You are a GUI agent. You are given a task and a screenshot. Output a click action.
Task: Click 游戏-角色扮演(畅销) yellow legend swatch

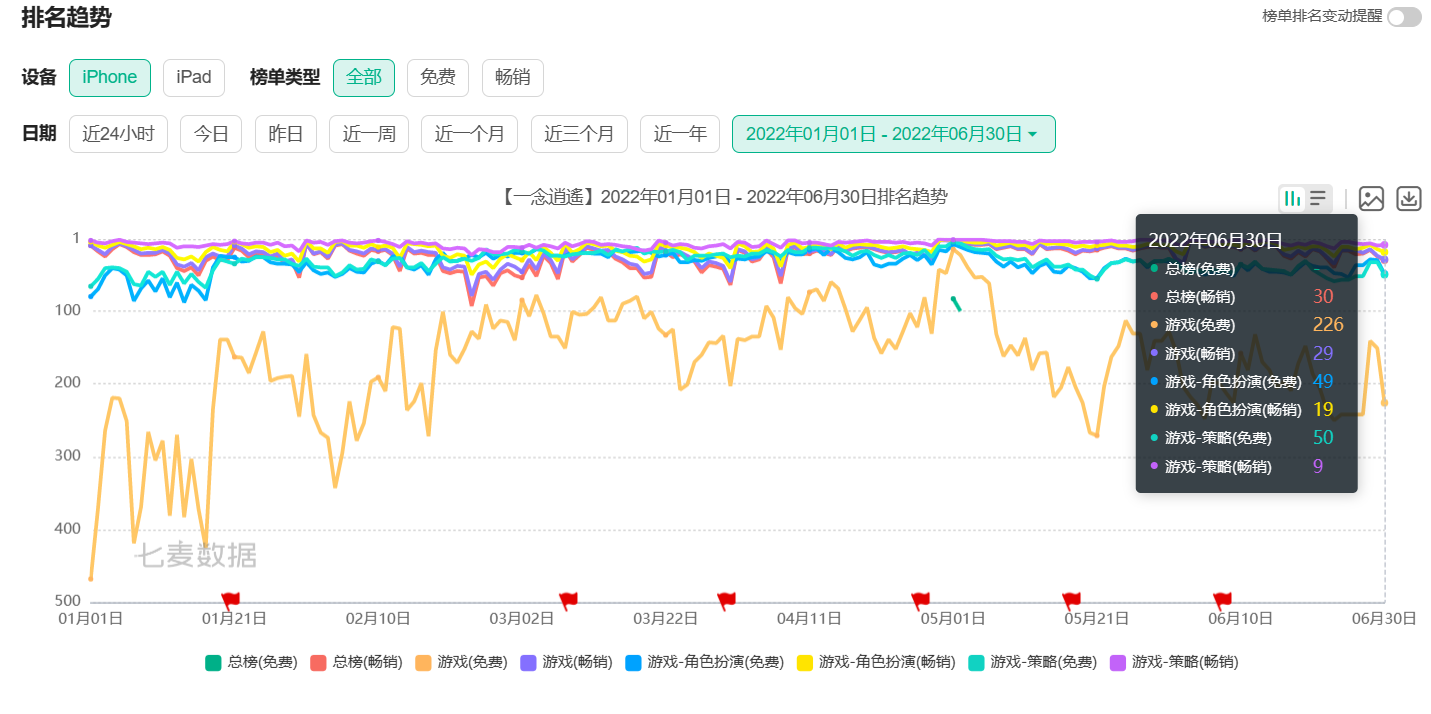click(805, 662)
